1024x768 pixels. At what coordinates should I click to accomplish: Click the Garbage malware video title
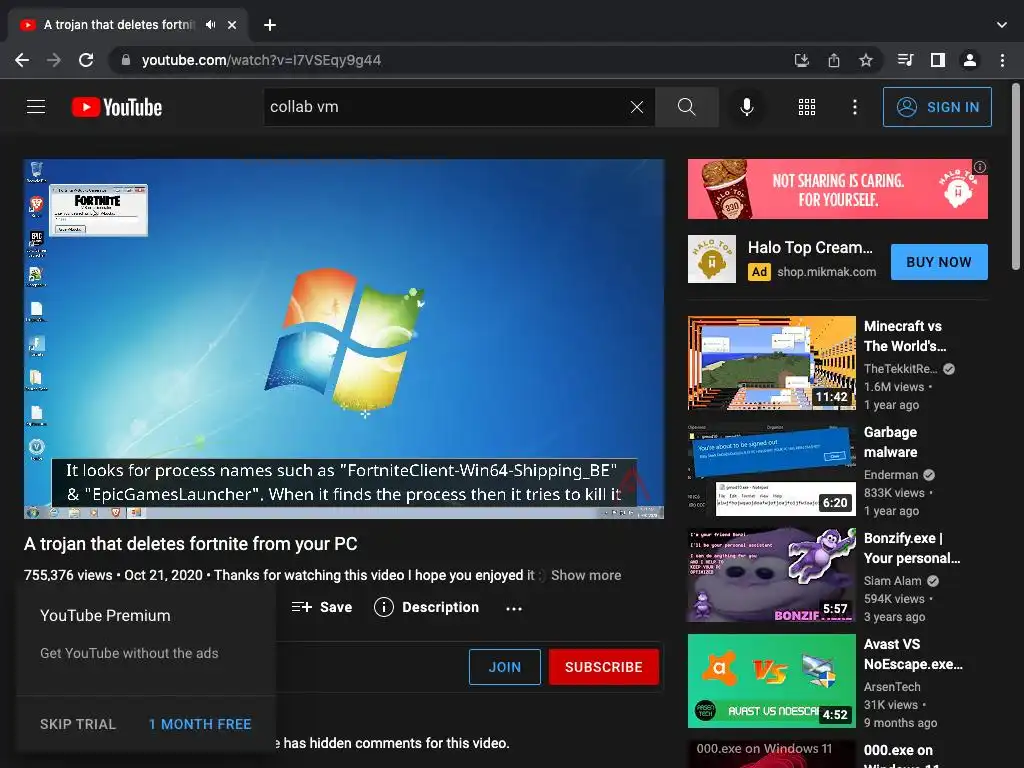click(890, 442)
